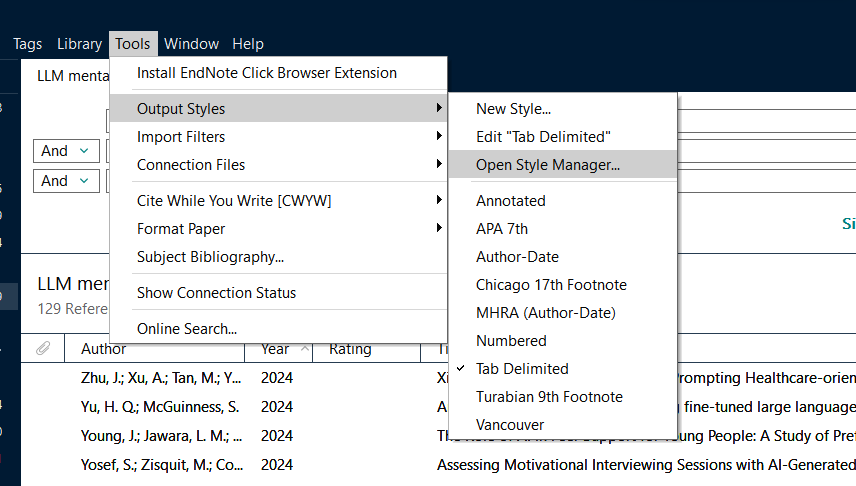Sort references by Year column header
856x486 pixels.
[x=275, y=349]
